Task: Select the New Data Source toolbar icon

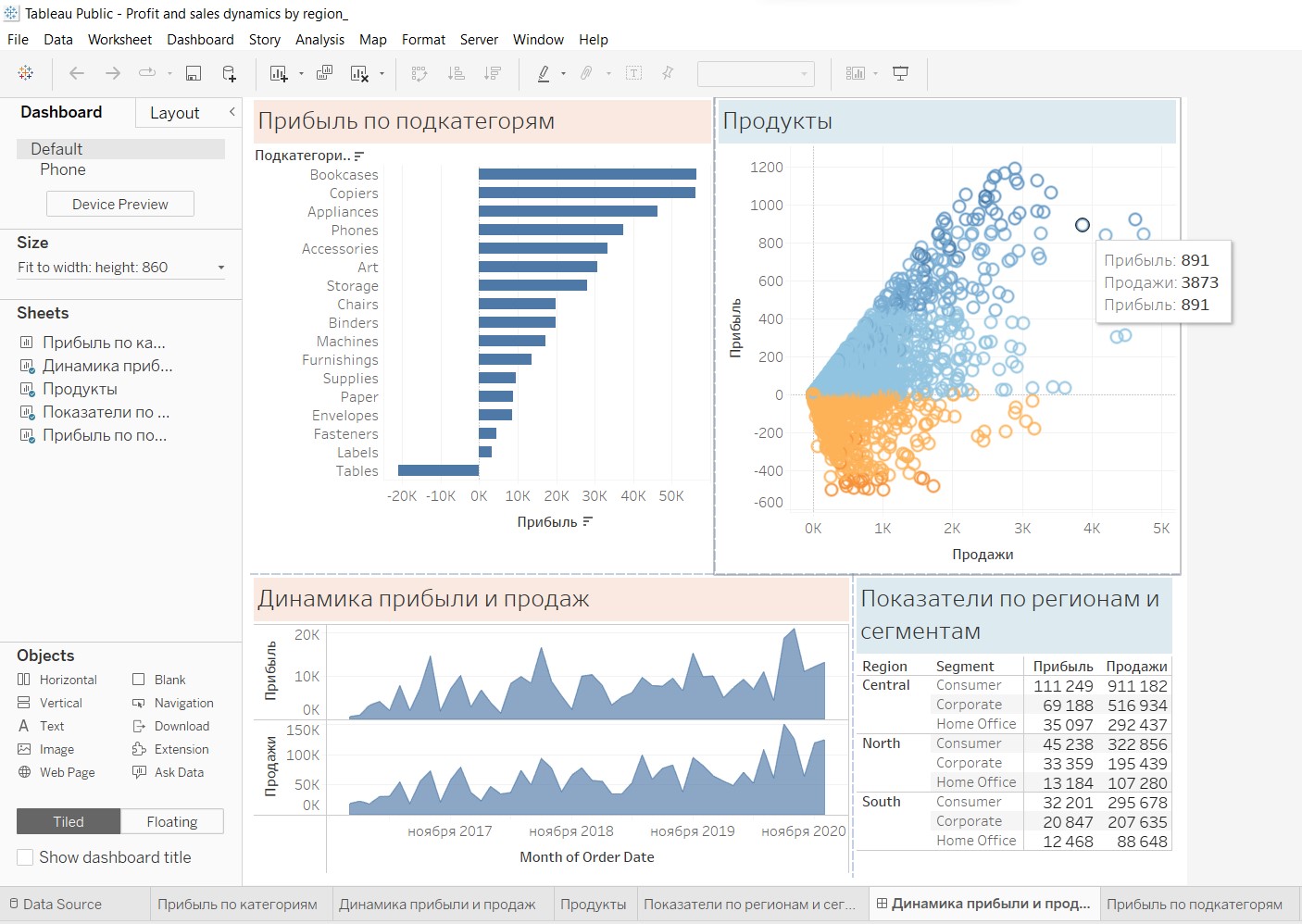Action: [x=229, y=73]
